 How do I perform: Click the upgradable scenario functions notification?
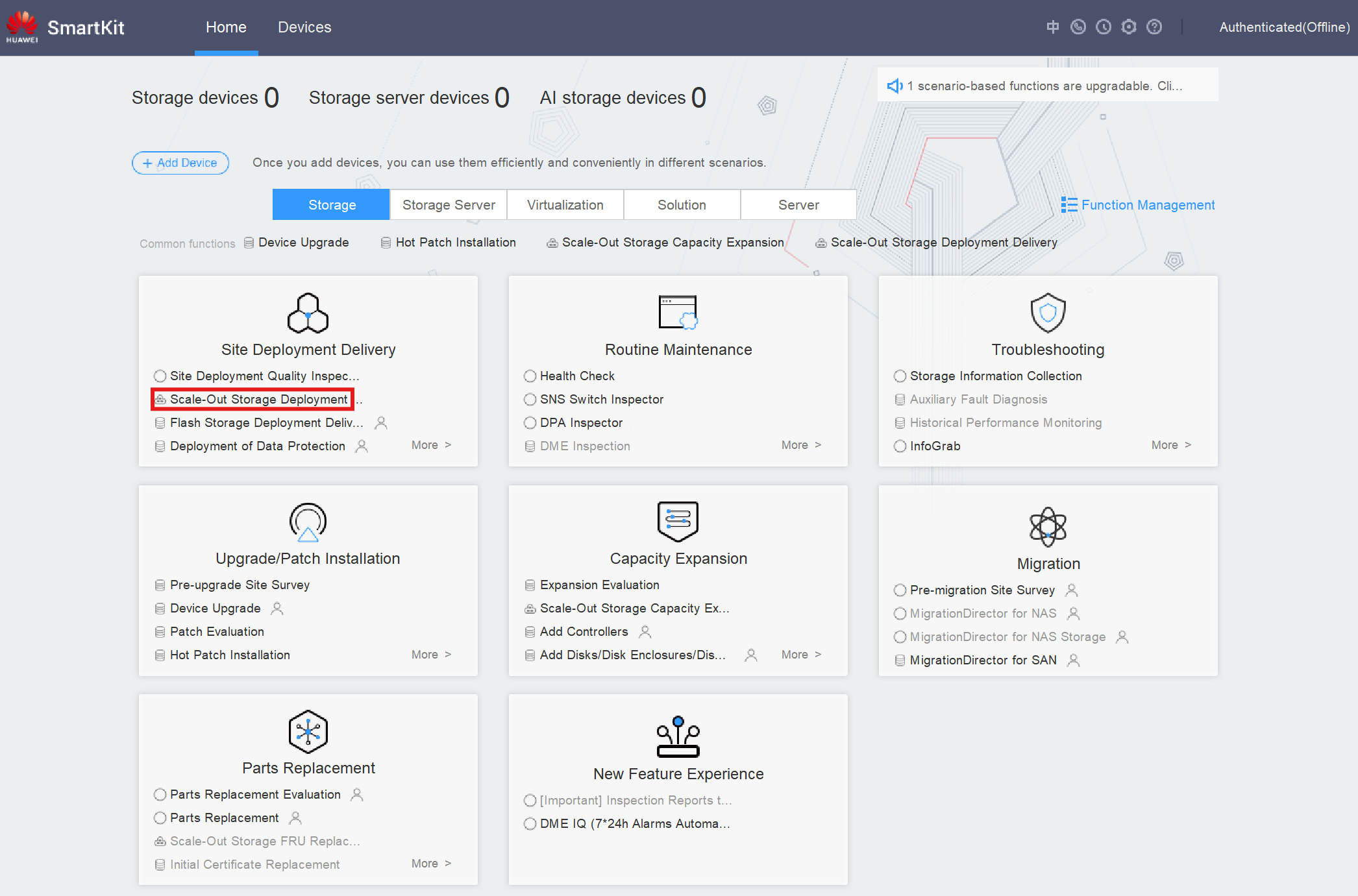pos(1046,86)
